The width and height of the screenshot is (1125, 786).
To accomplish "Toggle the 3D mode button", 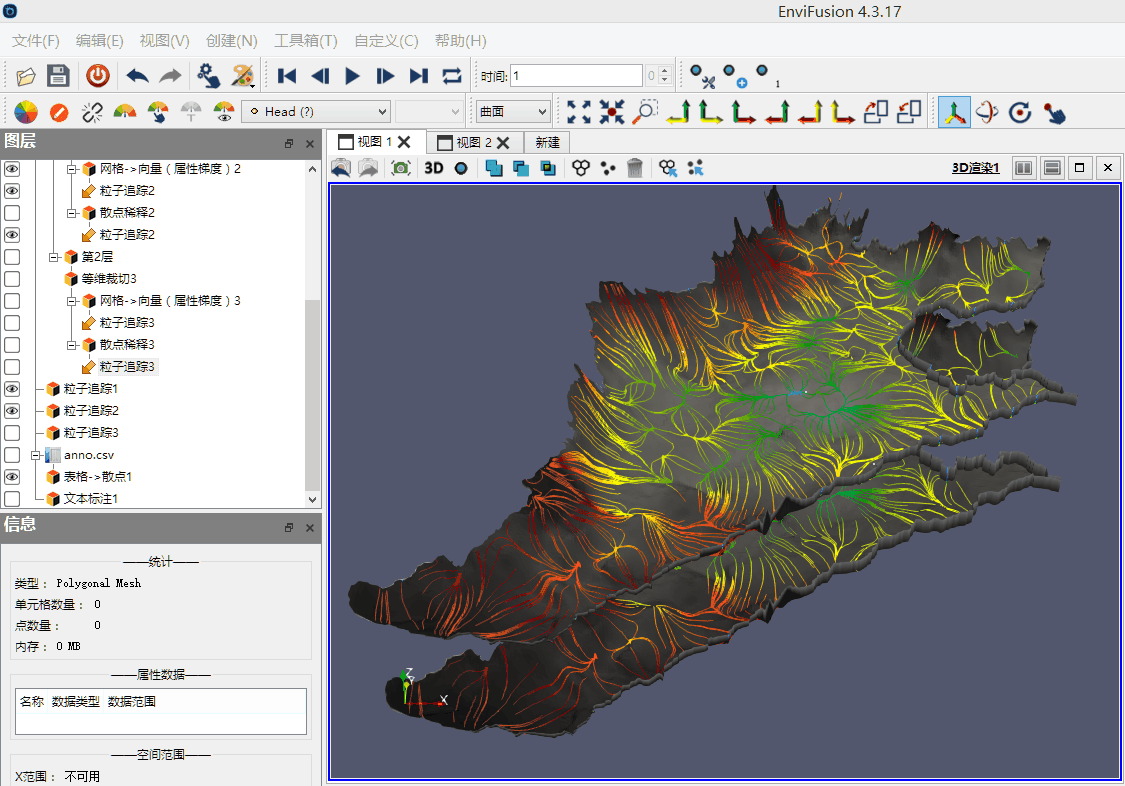I will pyautogui.click(x=434, y=168).
